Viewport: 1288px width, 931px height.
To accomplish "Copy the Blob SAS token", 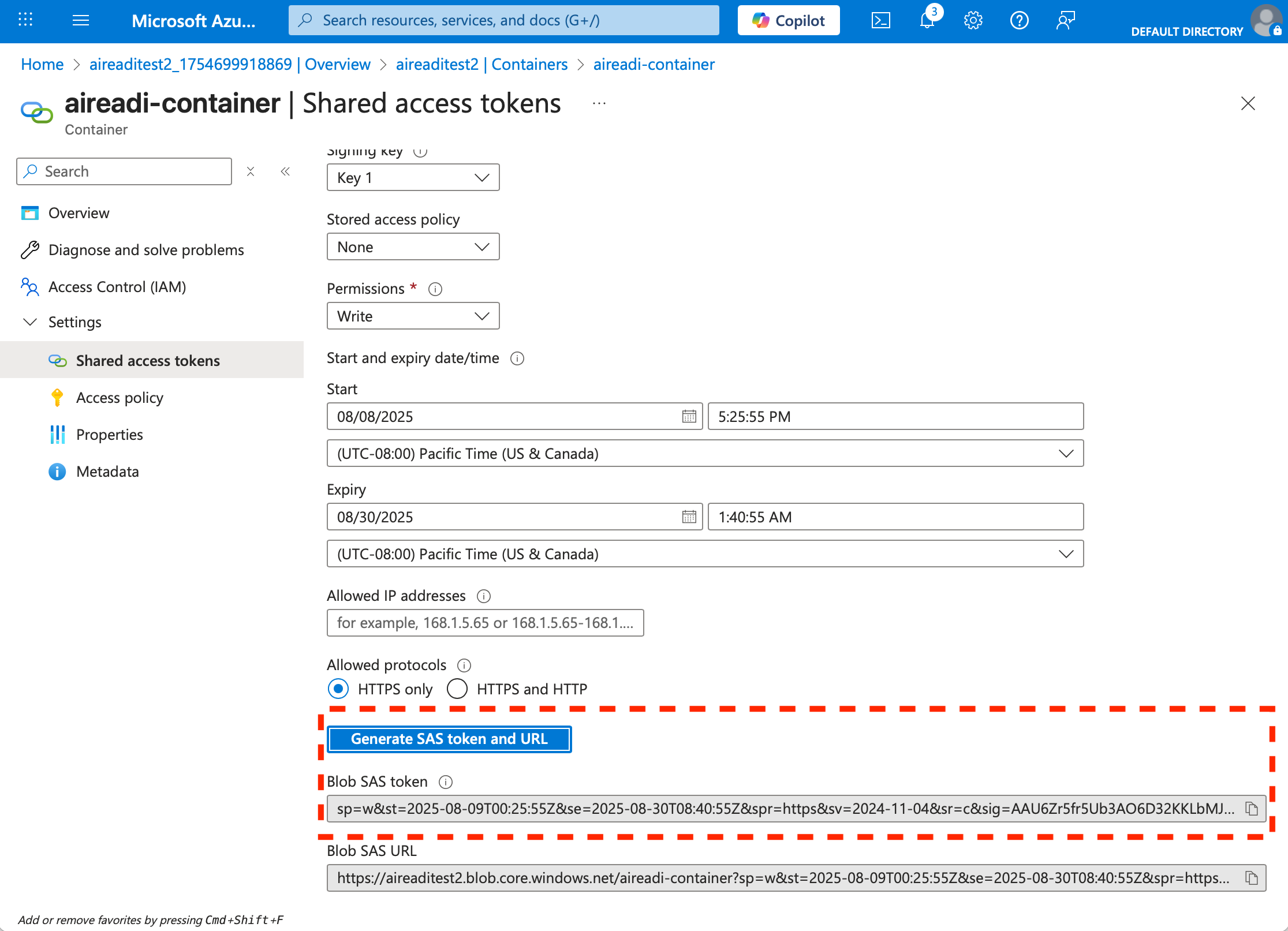I will click(x=1251, y=809).
